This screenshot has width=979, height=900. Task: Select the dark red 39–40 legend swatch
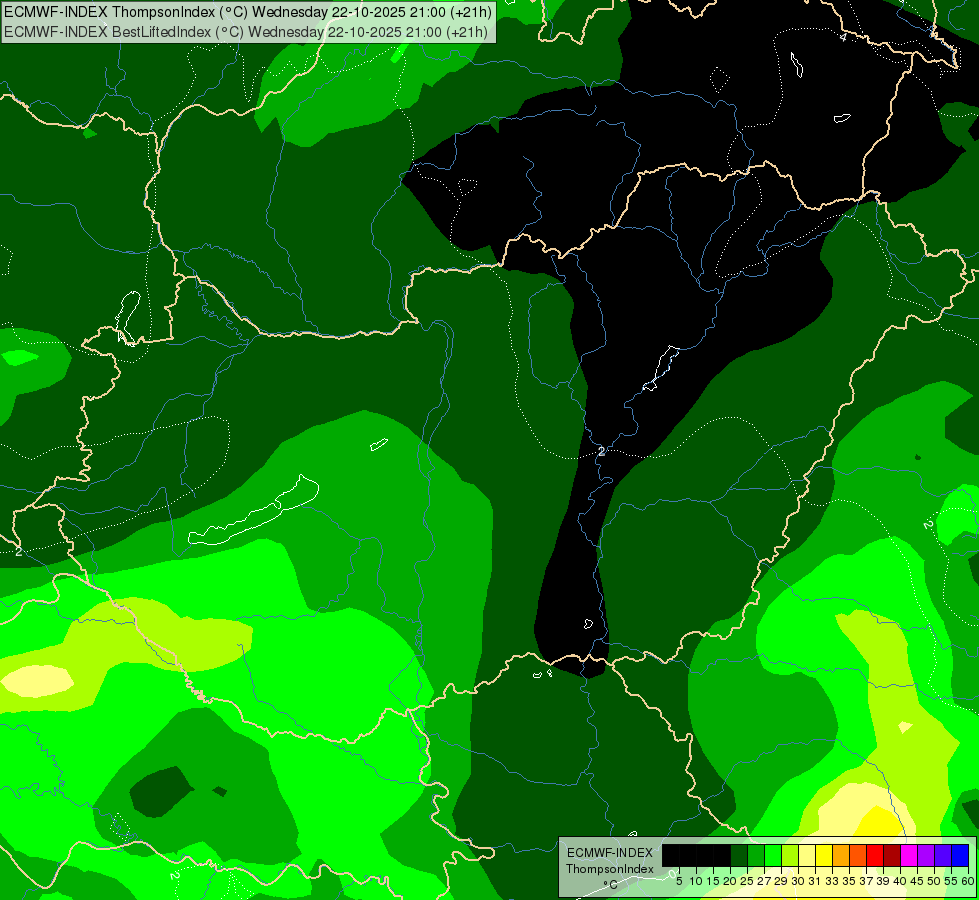tap(892, 855)
